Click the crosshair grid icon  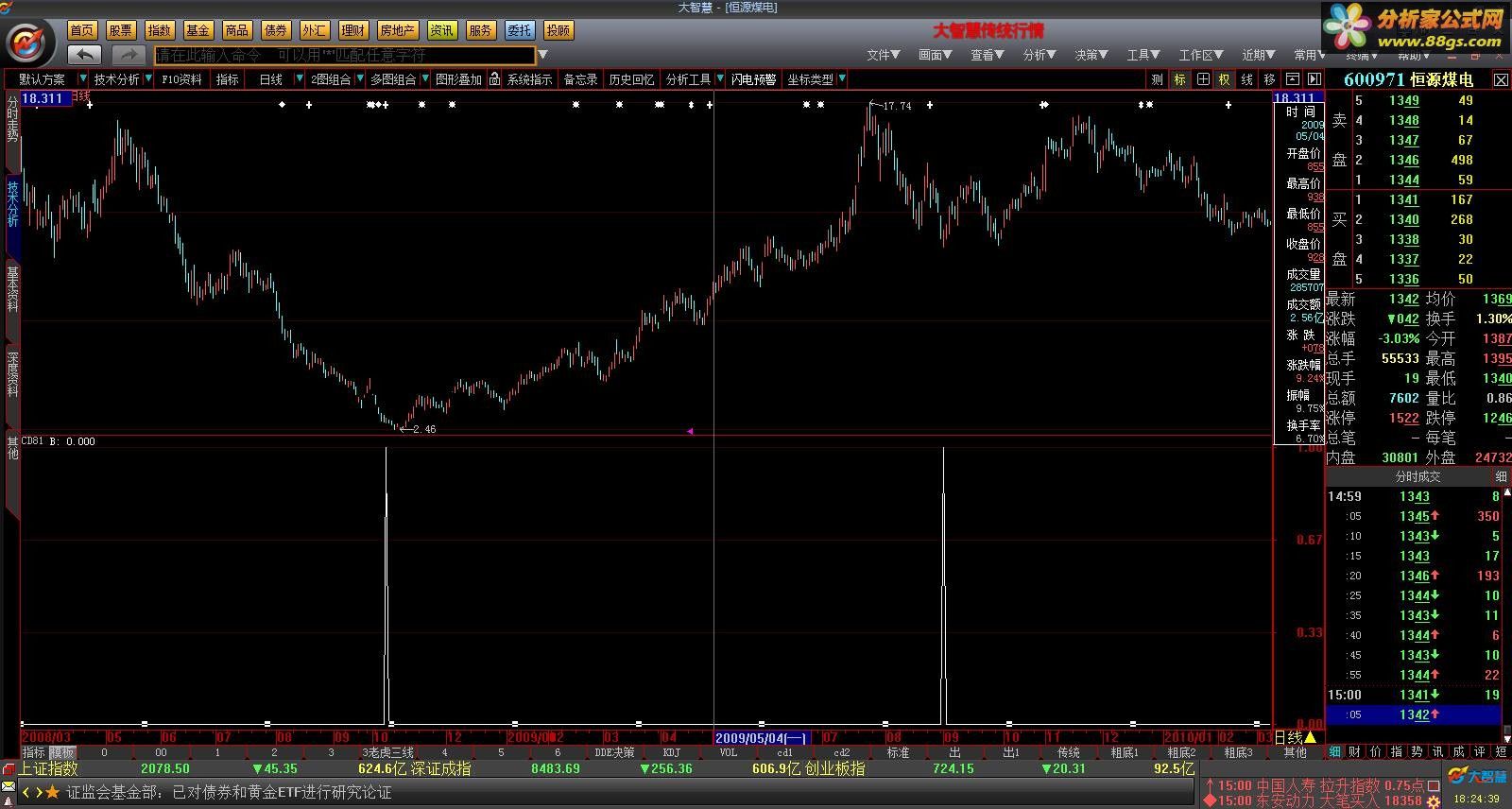(1202, 79)
